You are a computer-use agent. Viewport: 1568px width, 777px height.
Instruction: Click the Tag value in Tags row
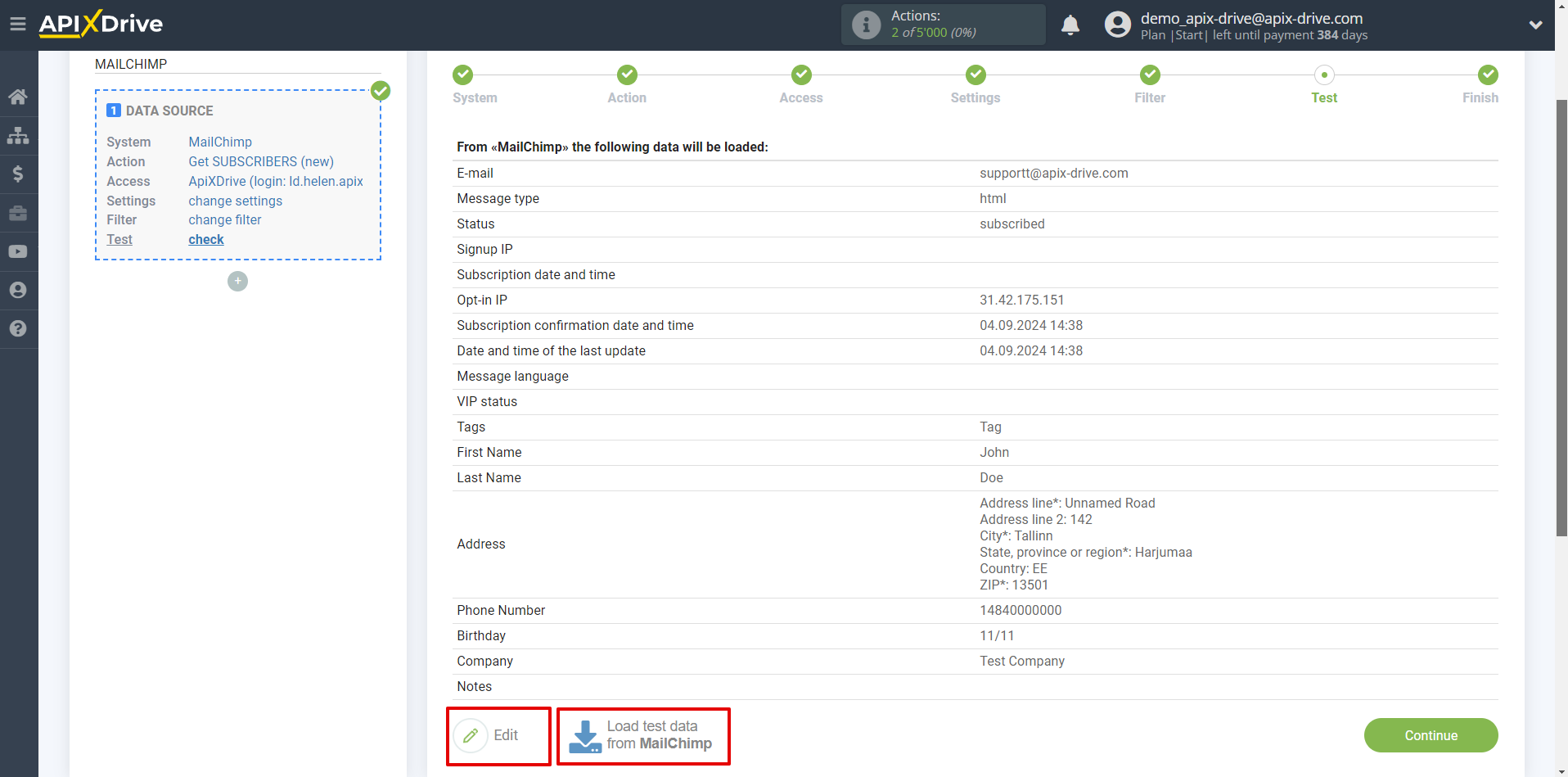990,427
